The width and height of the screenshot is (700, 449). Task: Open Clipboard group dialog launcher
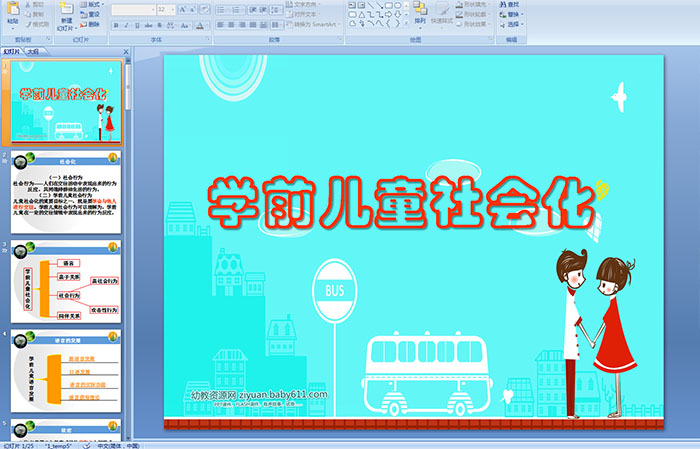tap(49, 40)
